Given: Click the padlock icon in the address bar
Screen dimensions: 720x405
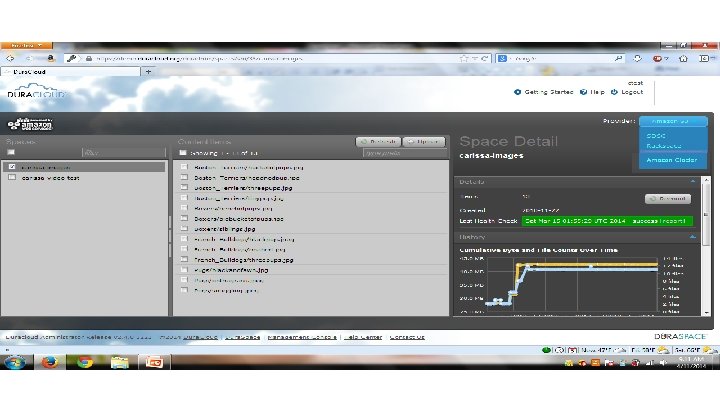Looking at the screenshot, I should [x=89, y=59].
